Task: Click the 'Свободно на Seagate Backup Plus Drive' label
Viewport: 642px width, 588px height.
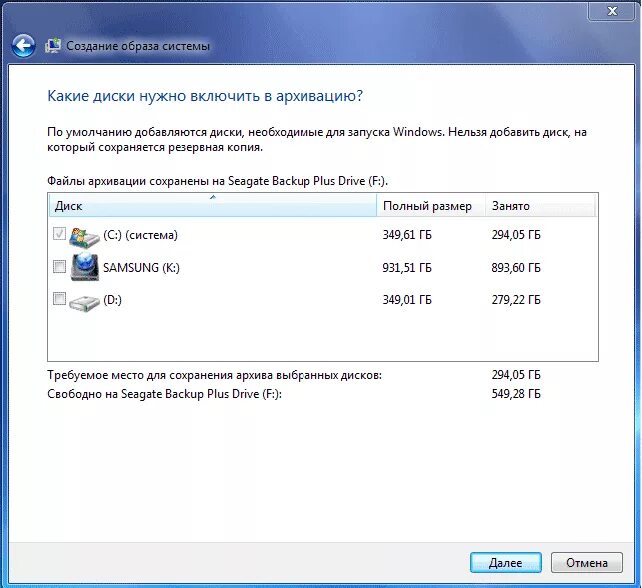Action: coord(164,394)
